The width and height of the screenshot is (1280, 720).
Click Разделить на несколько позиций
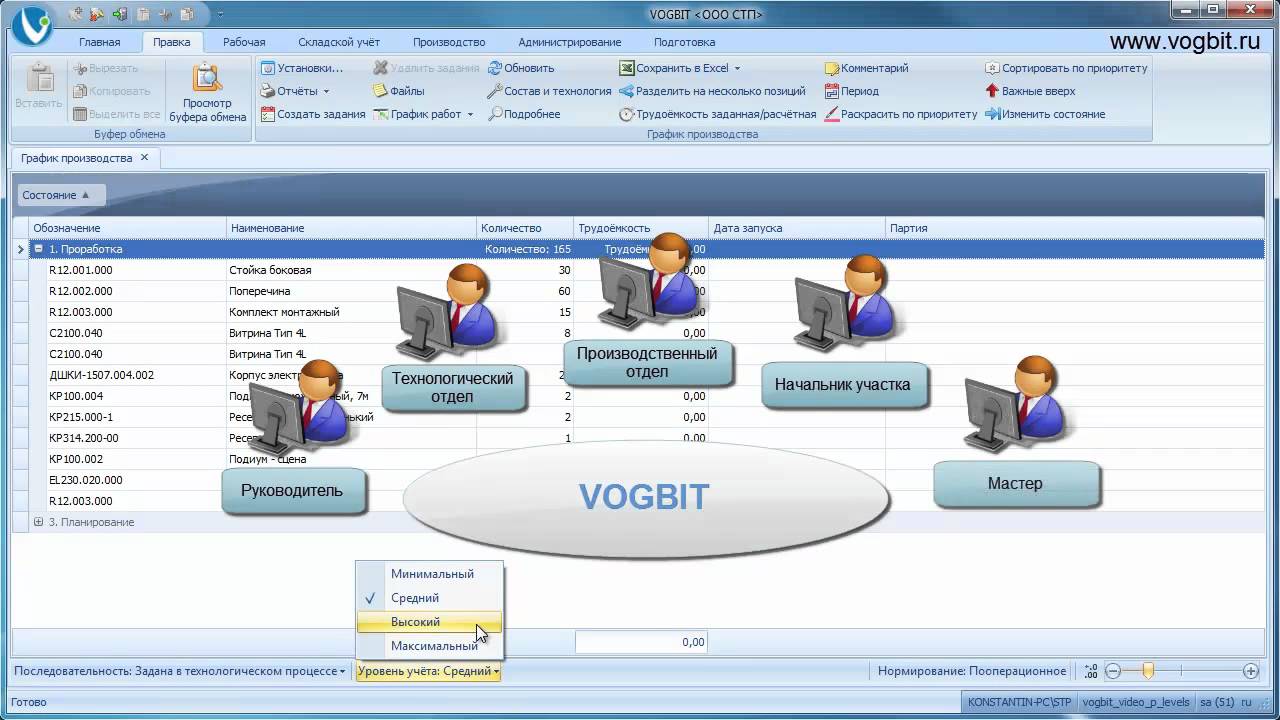[x=712, y=91]
